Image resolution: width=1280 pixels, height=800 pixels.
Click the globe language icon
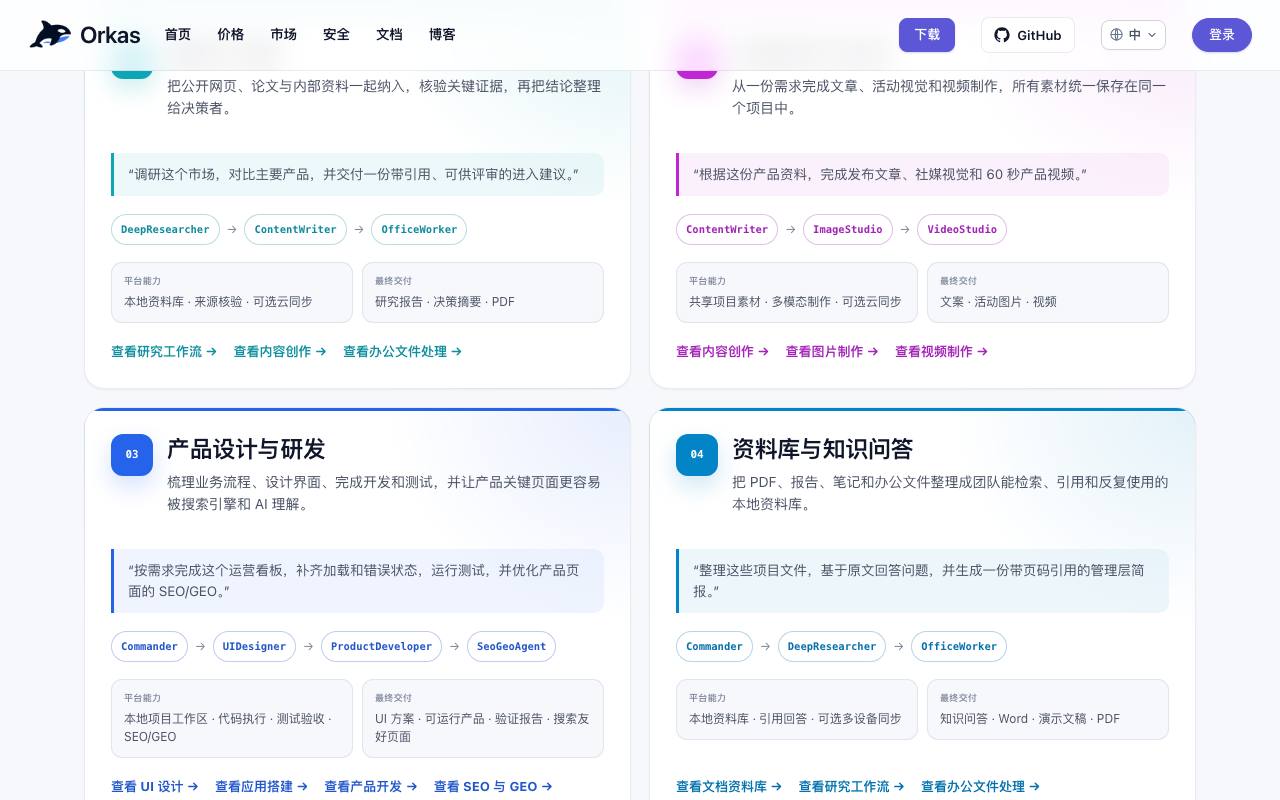point(1117,35)
